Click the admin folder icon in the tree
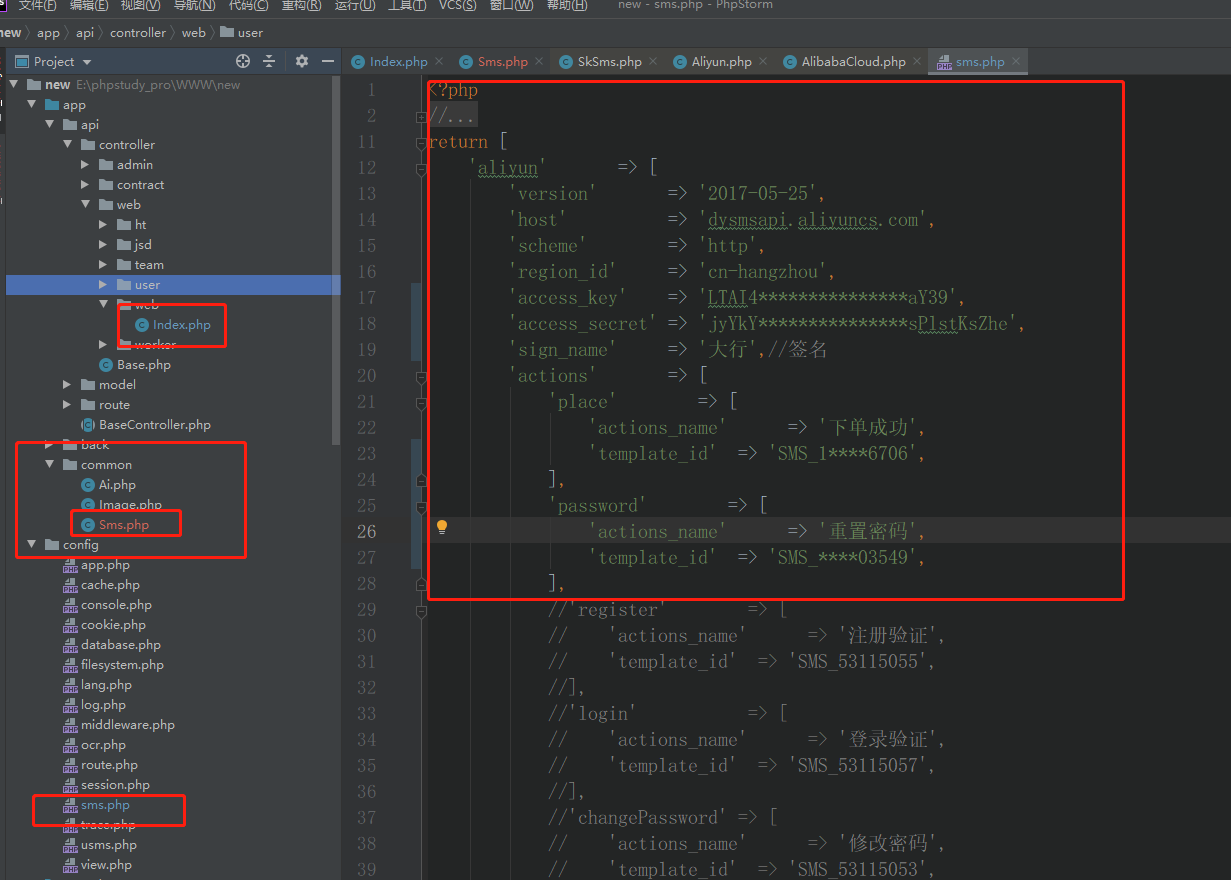Viewport: 1231px width, 880px height. (x=106, y=165)
